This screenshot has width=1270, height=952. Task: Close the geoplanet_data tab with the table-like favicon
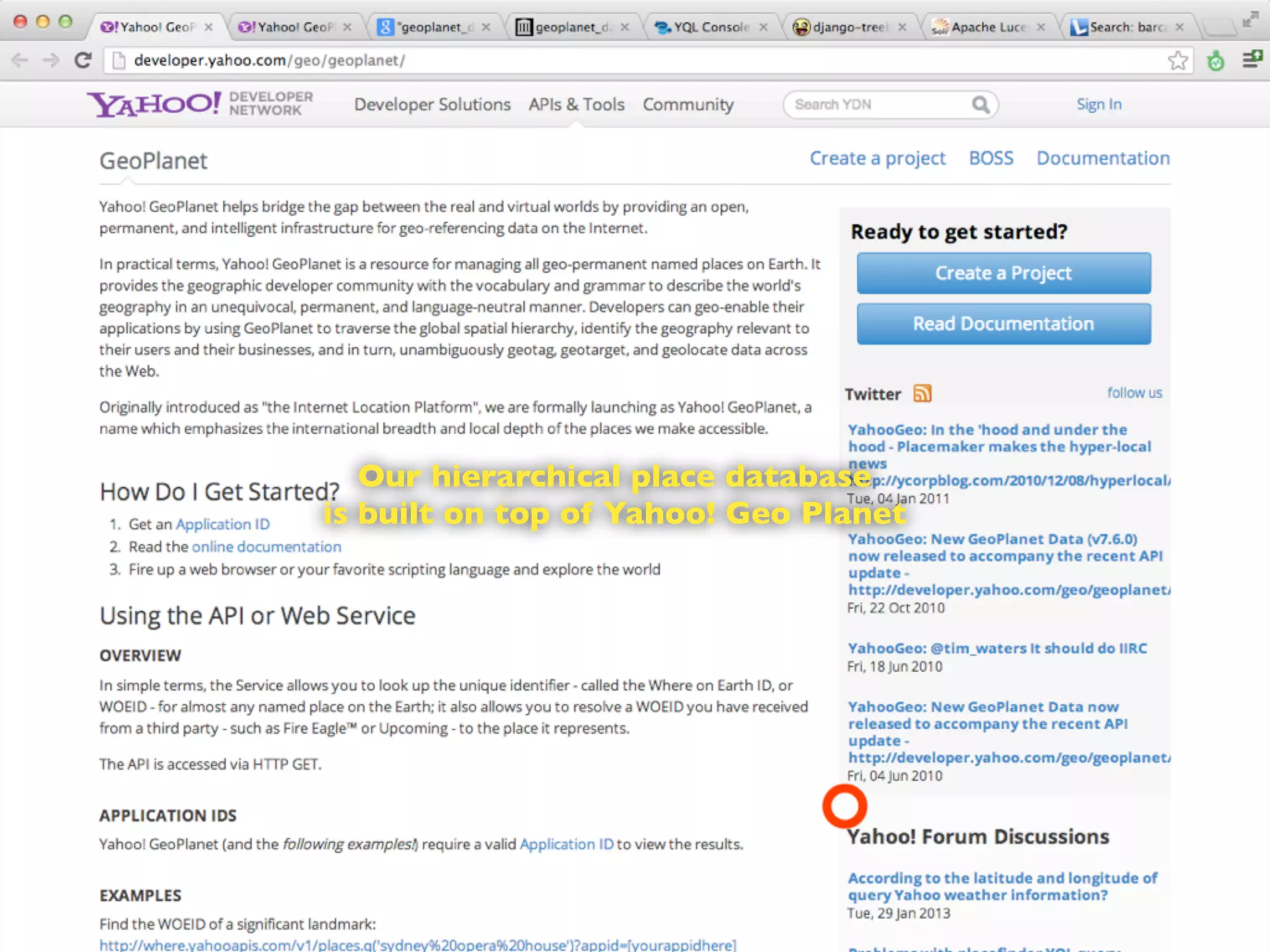tap(624, 27)
